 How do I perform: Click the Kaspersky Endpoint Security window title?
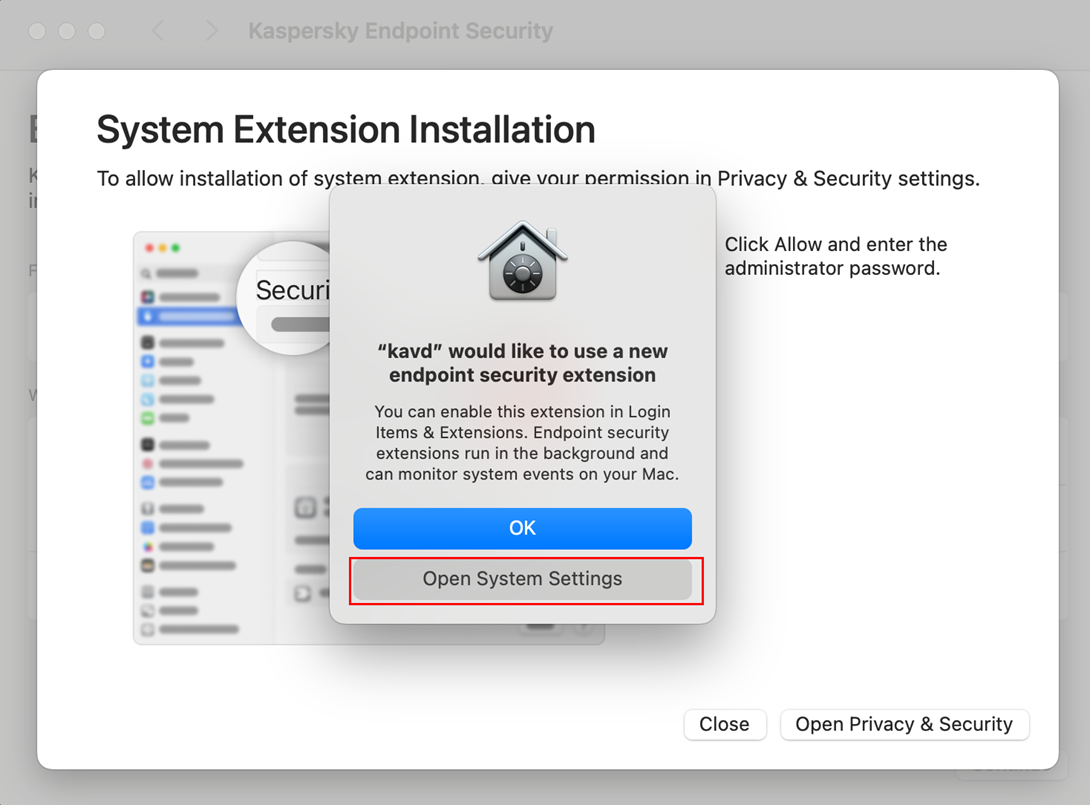(400, 31)
